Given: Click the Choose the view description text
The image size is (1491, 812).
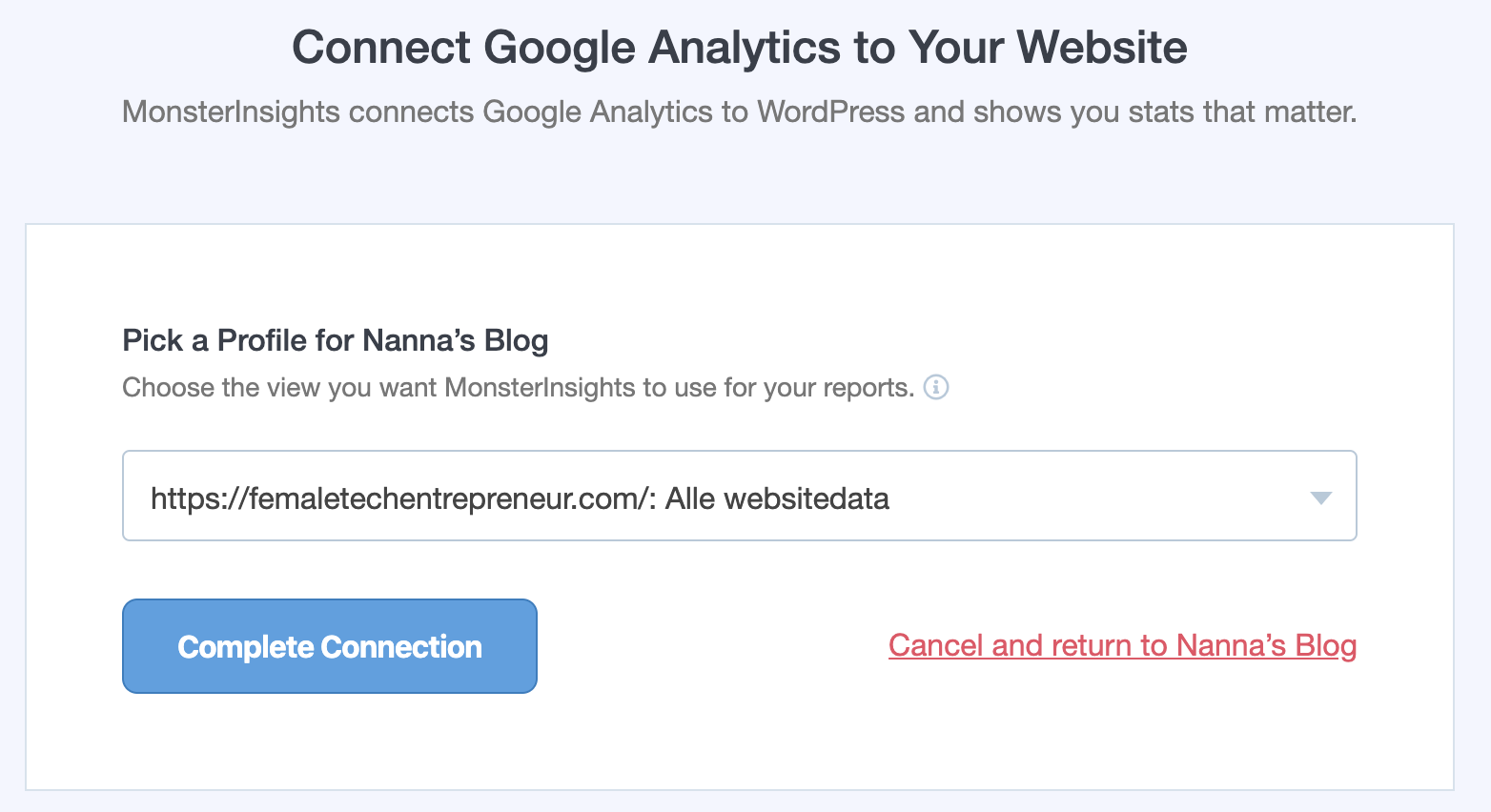Looking at the screenshot, I should (x=519, y=388).
